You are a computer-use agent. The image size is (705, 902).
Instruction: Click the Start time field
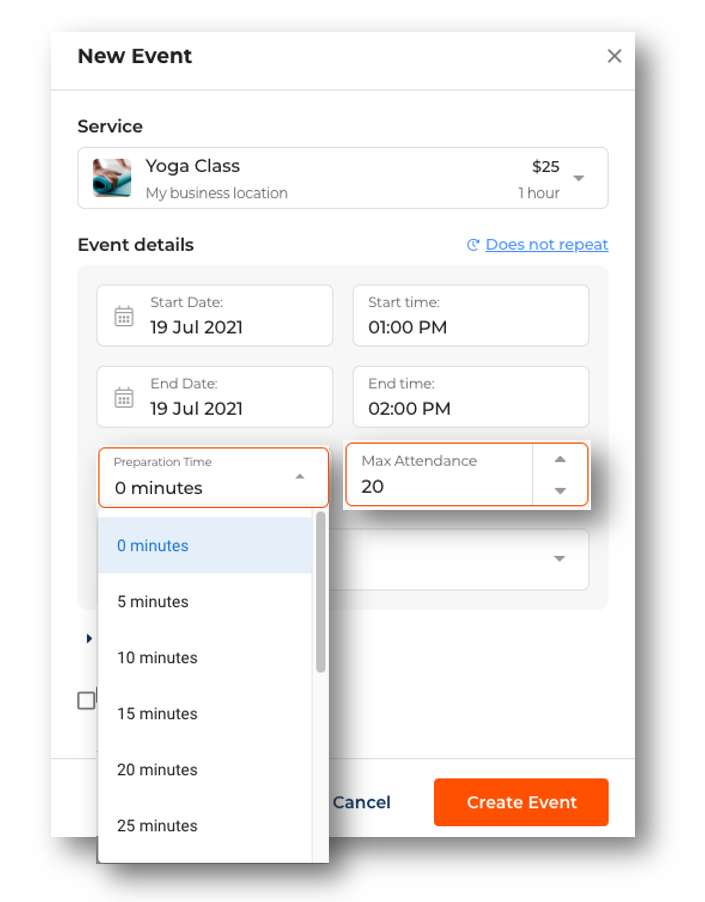coord(470,316)
